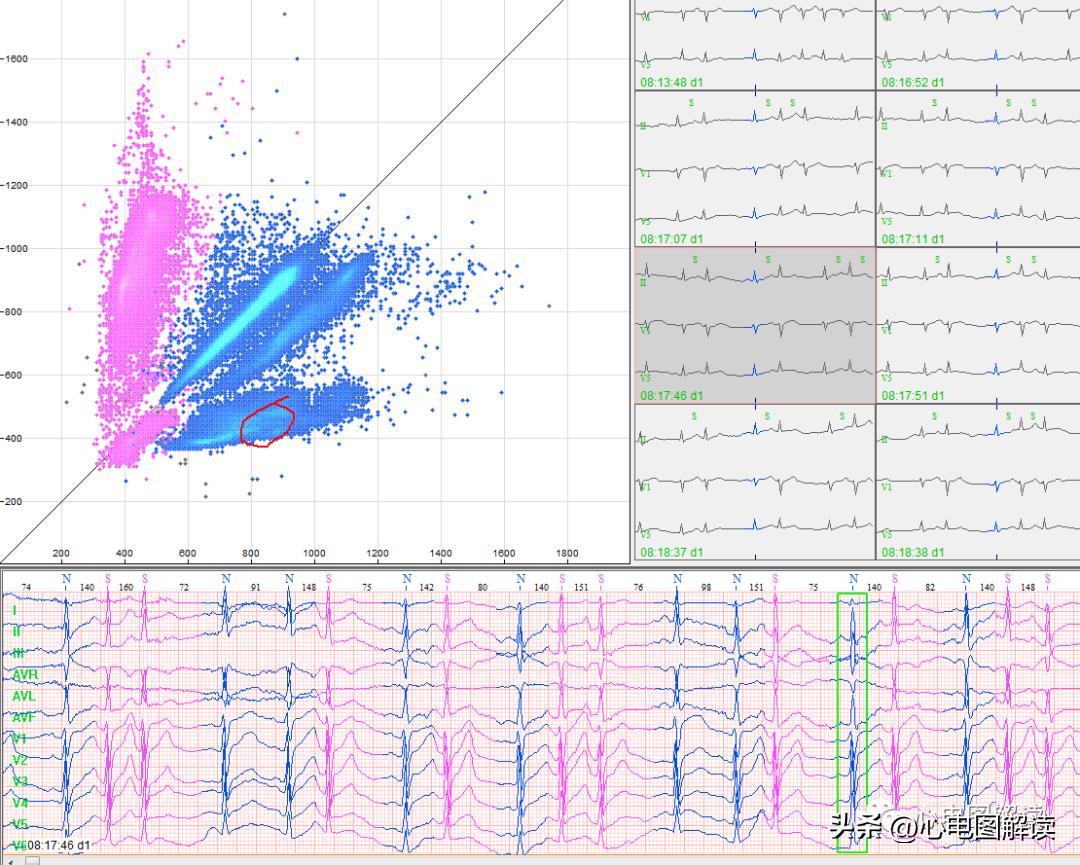
Task: Click the S beat label before 160
Action: [107, 579]
